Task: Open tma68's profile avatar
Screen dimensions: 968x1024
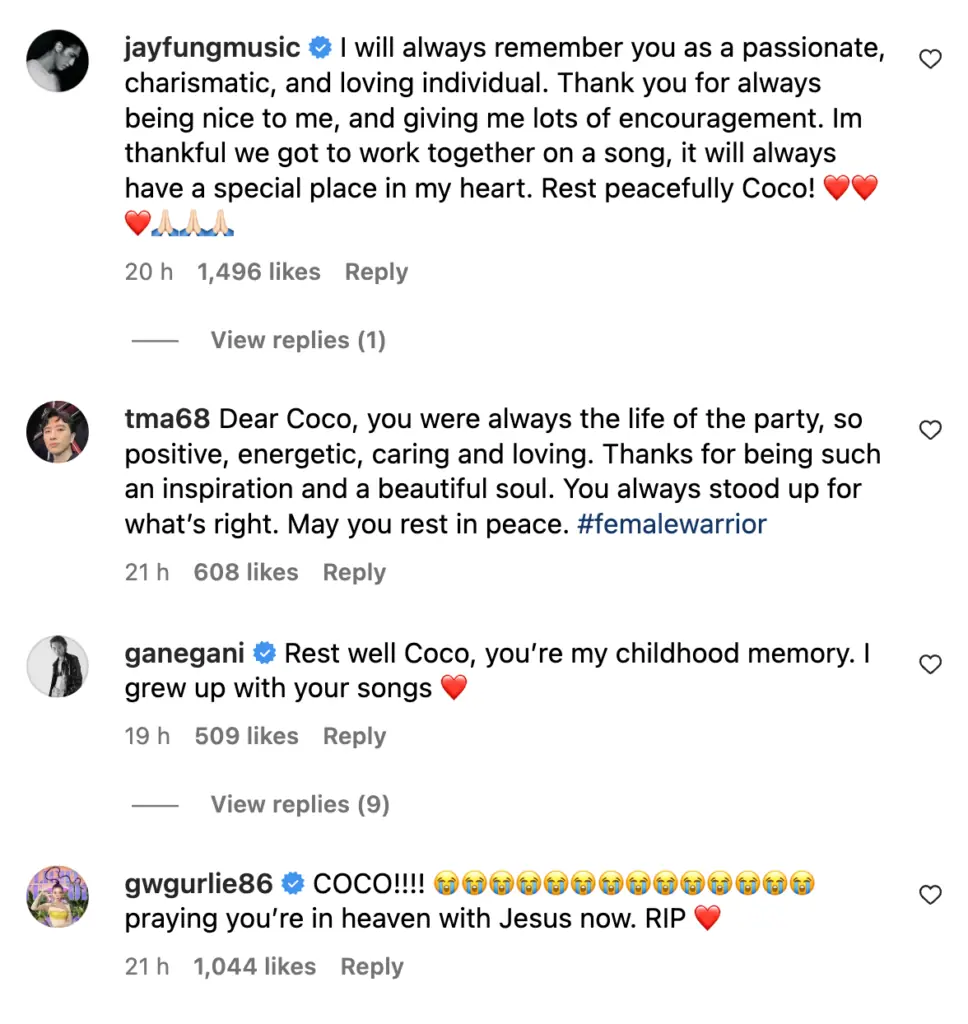Action: tap(57, 432)
